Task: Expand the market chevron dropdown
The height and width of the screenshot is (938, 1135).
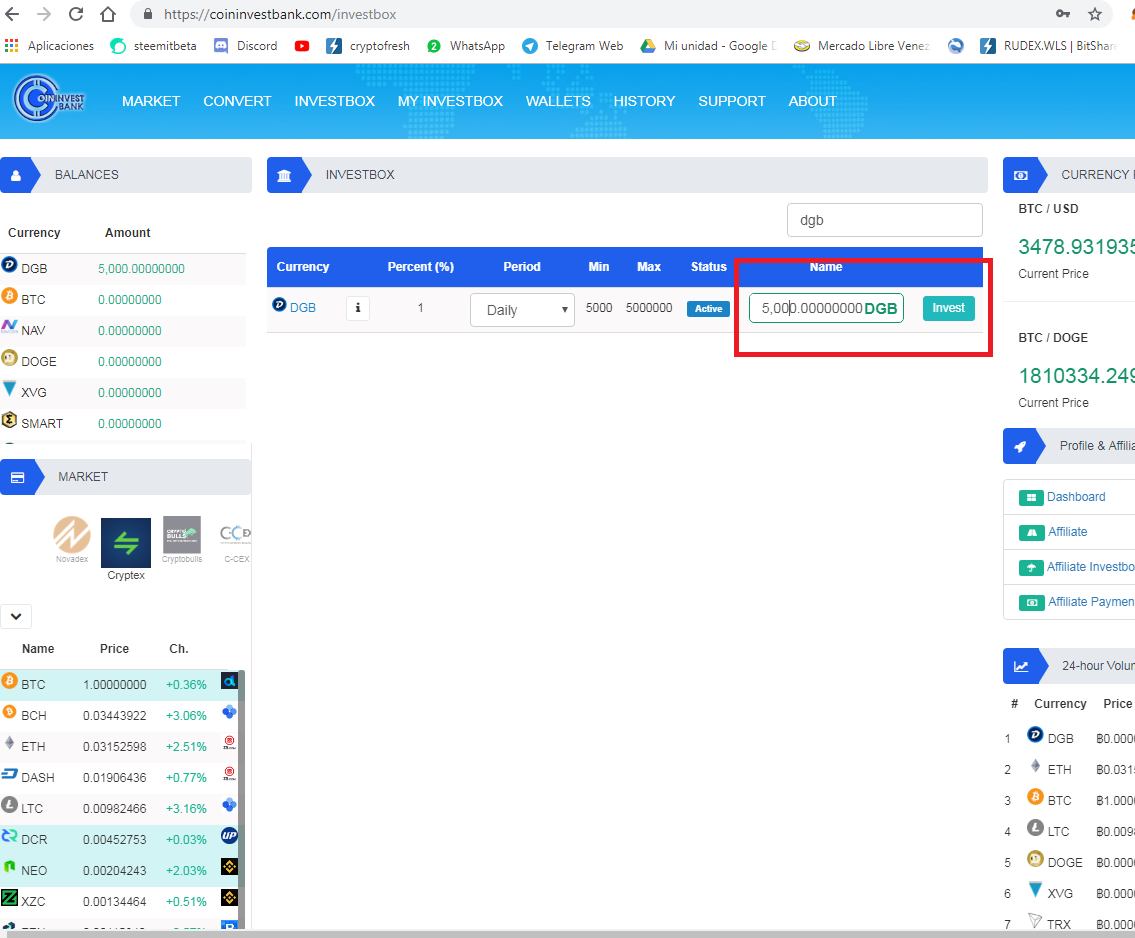Action: (16, 617)
